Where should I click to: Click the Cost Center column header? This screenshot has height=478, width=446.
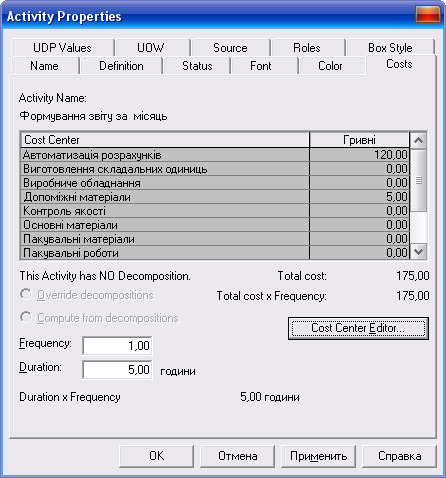(165, 140)
